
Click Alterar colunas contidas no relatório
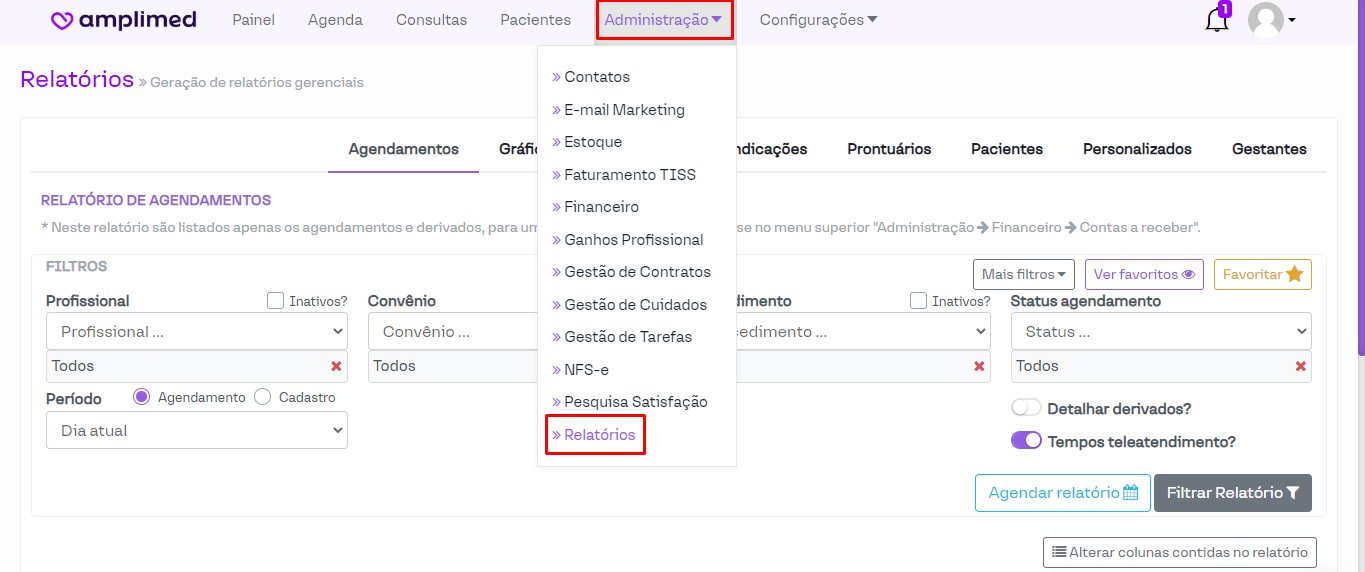1179,552
